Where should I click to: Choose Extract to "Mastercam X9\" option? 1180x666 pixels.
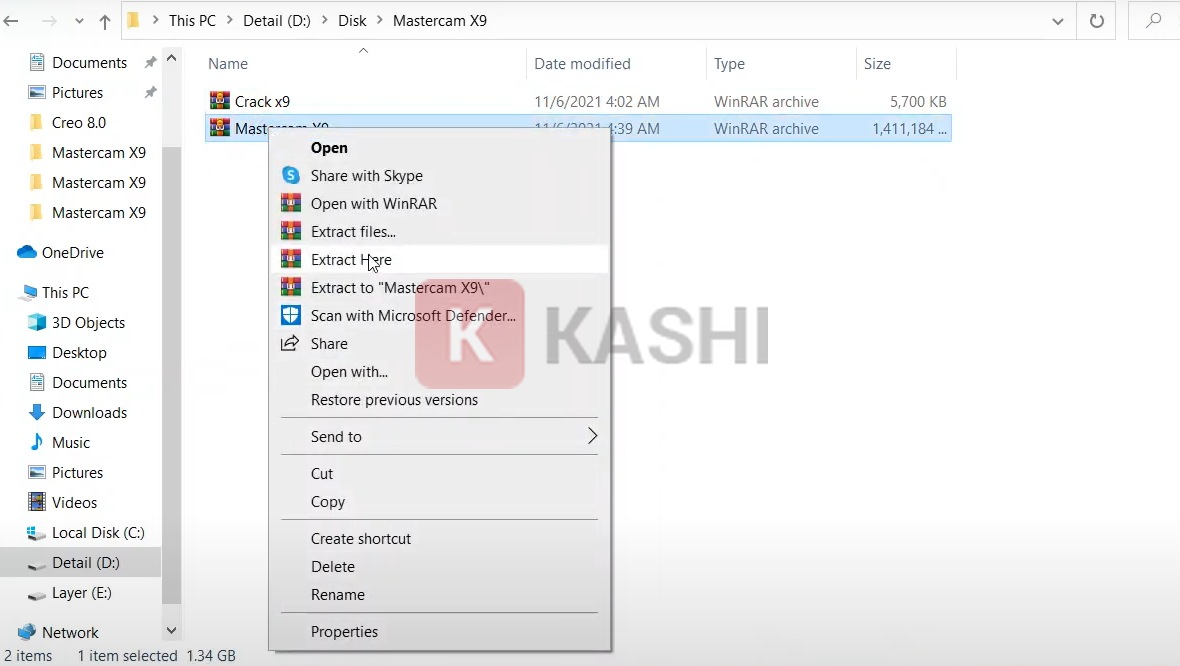pyautogui.click(x=400, y=287)
